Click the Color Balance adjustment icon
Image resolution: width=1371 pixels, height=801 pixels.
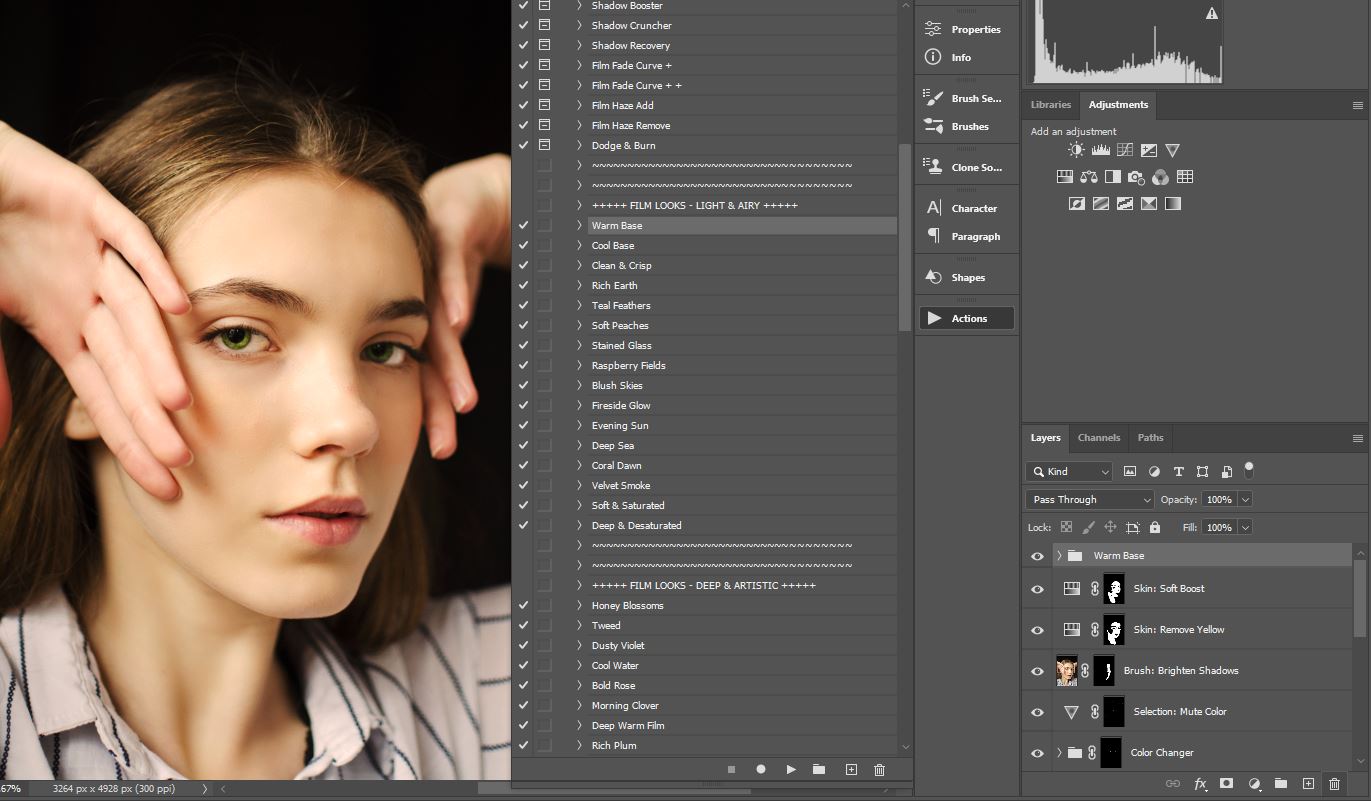1088,177
